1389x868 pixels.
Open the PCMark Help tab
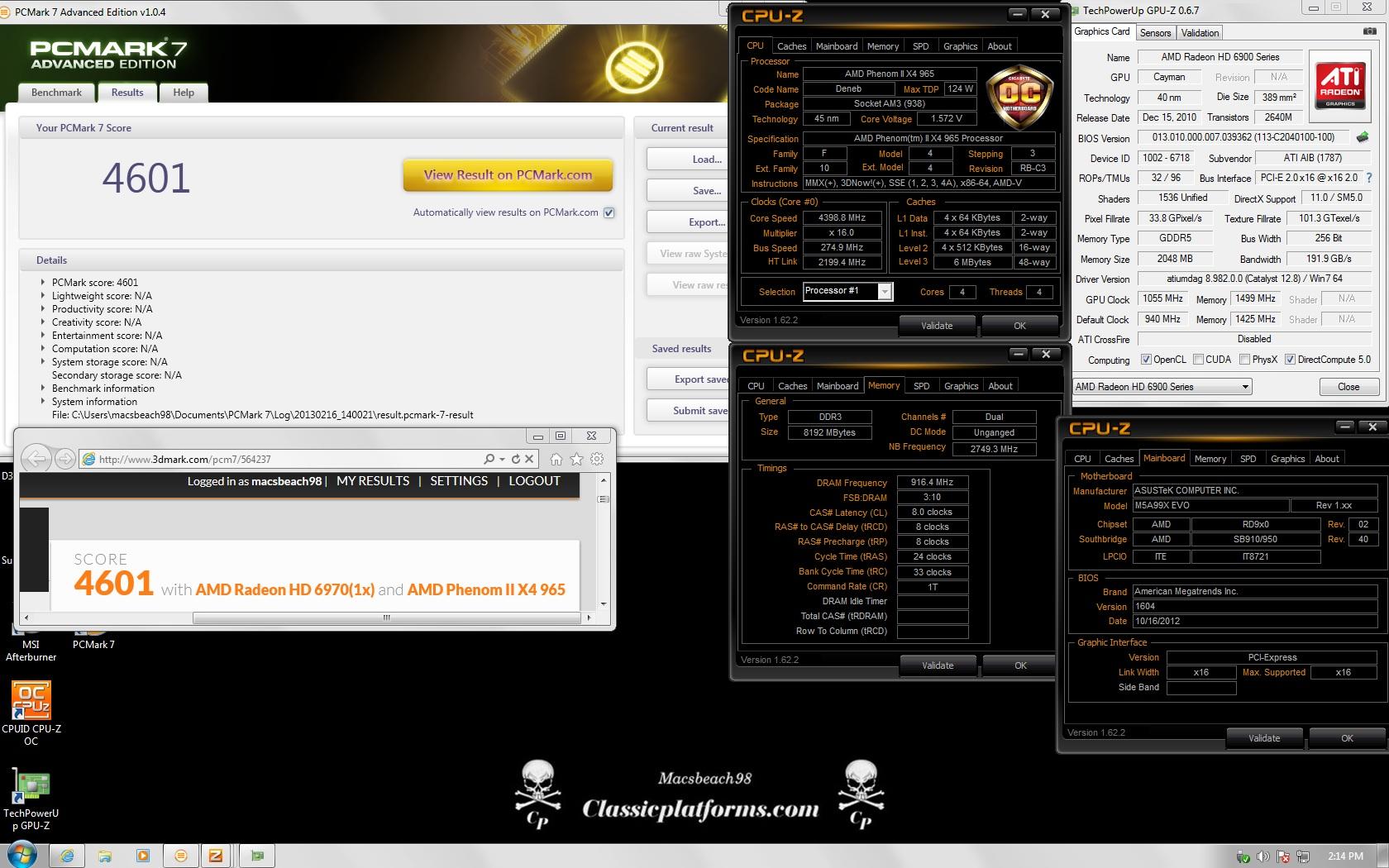[184, 93]
